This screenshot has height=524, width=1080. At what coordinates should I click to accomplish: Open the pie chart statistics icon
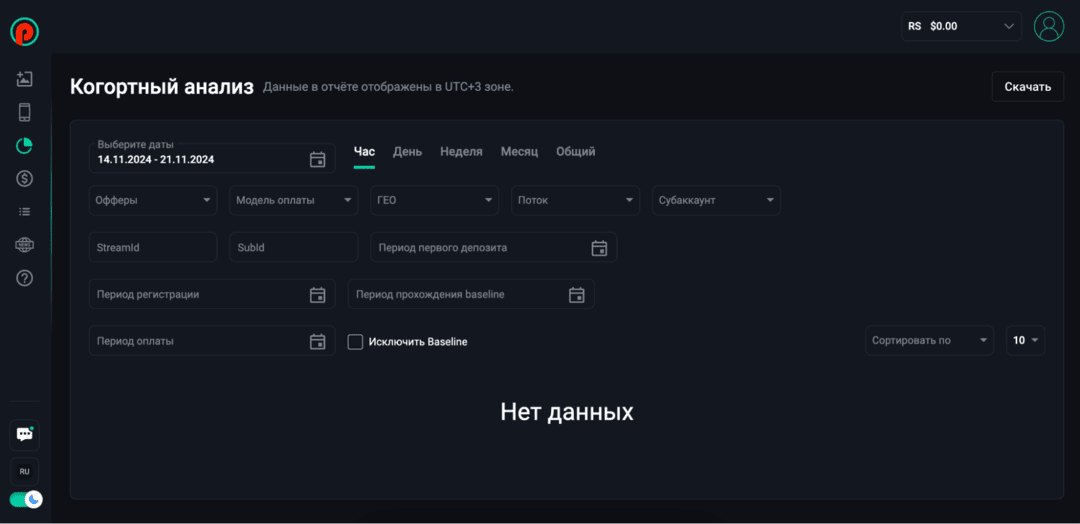[25, 146]
